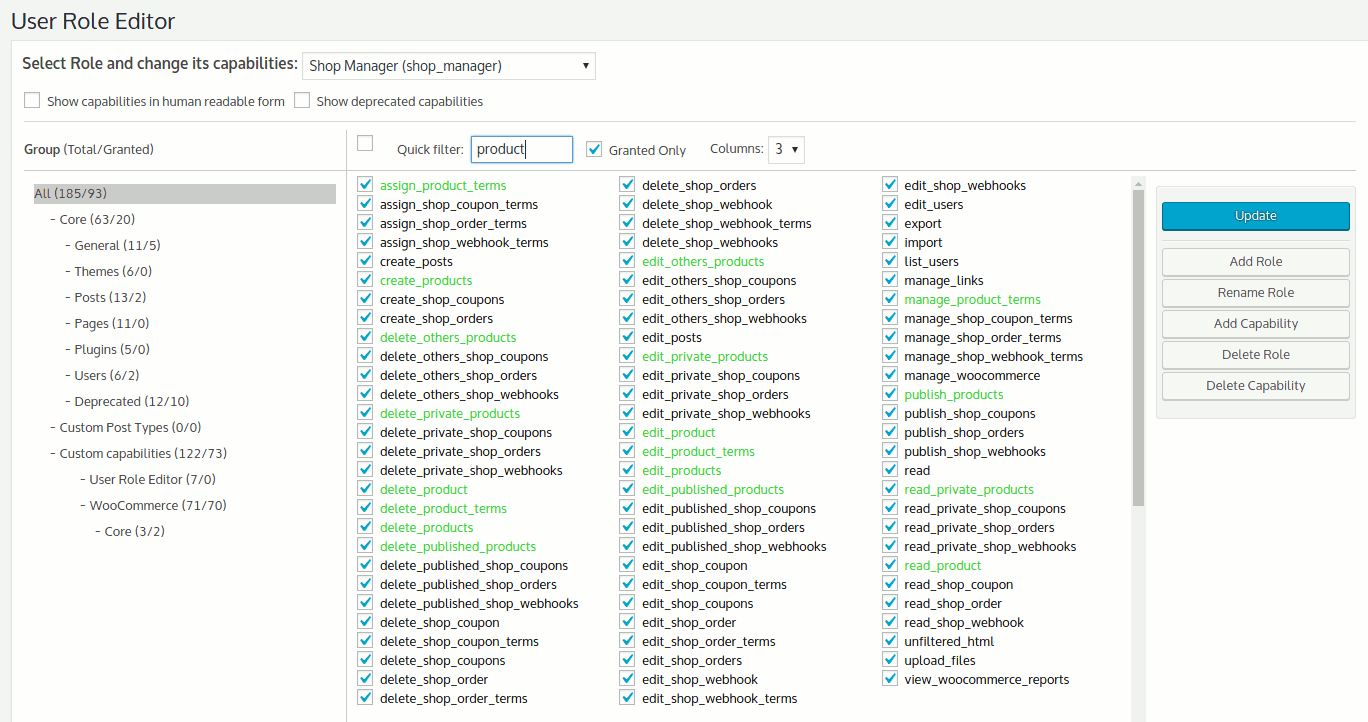Image resolution: width=1368 pixels, height=722 pixels.
Task: Open the Columns count dropdown
Action: (x=786, y=150)
